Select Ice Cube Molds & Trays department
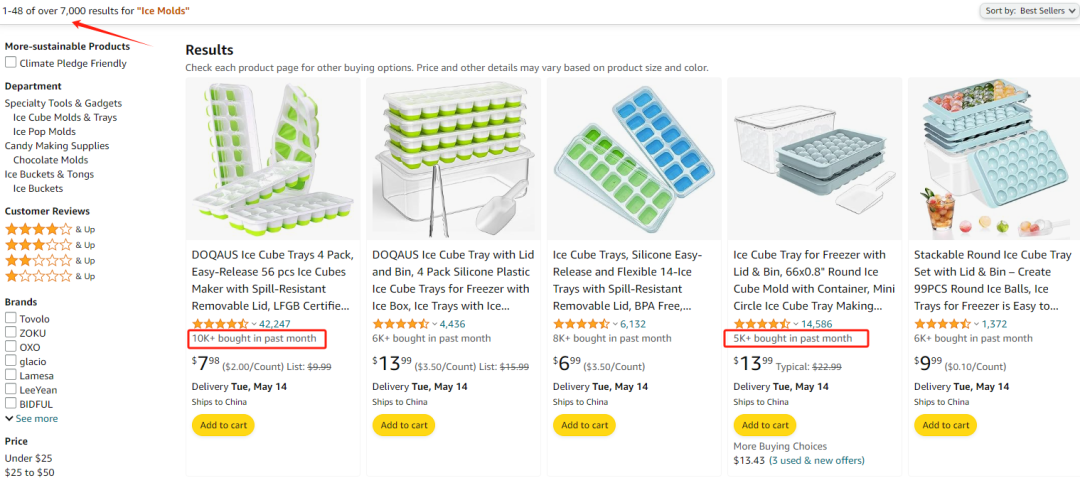The width and height of the screenshot is (1080, 478). click(x=65, y=117)
